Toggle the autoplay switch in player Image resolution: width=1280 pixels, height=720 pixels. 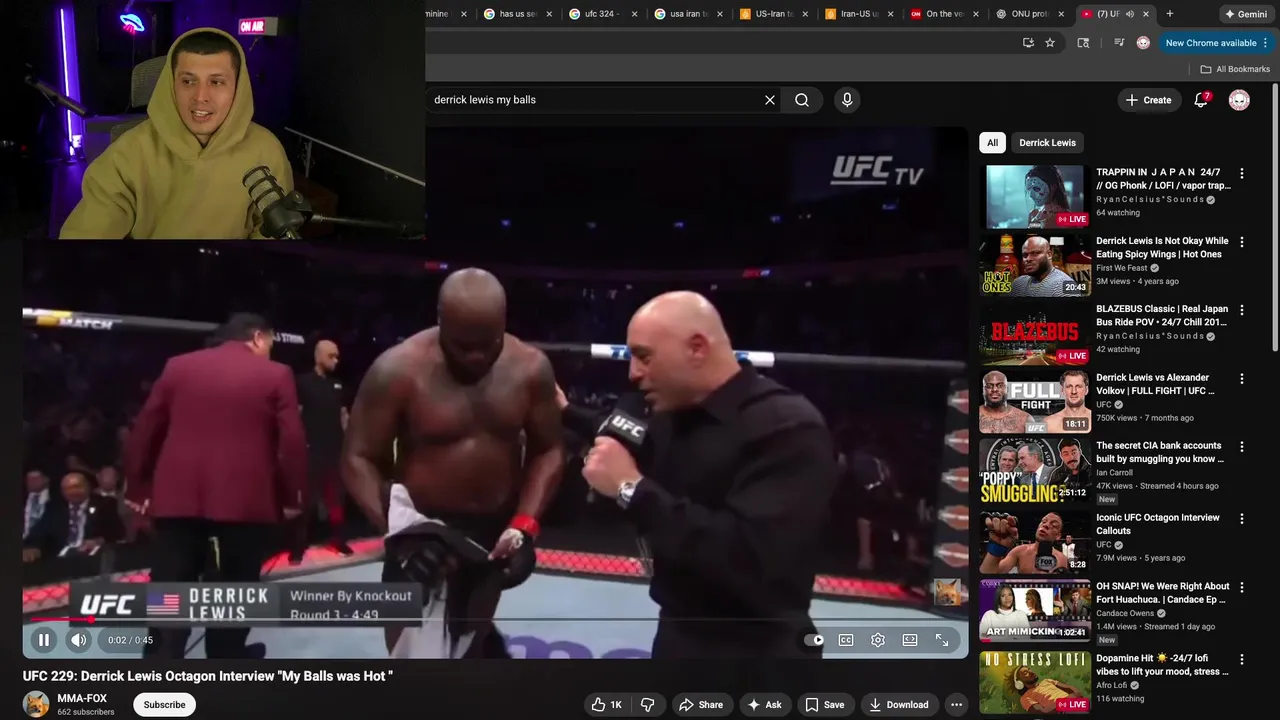tap(814, 640)
